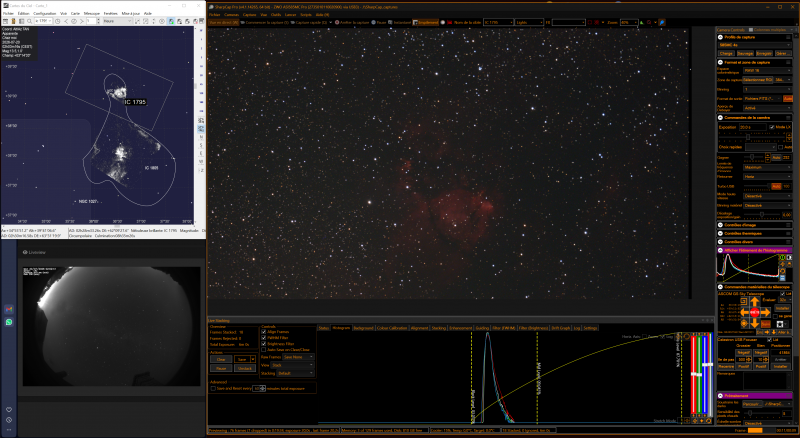Switch to the Status tab in Live Stacking
This screenshot has height=438, width=800.
tap(323, 328)
